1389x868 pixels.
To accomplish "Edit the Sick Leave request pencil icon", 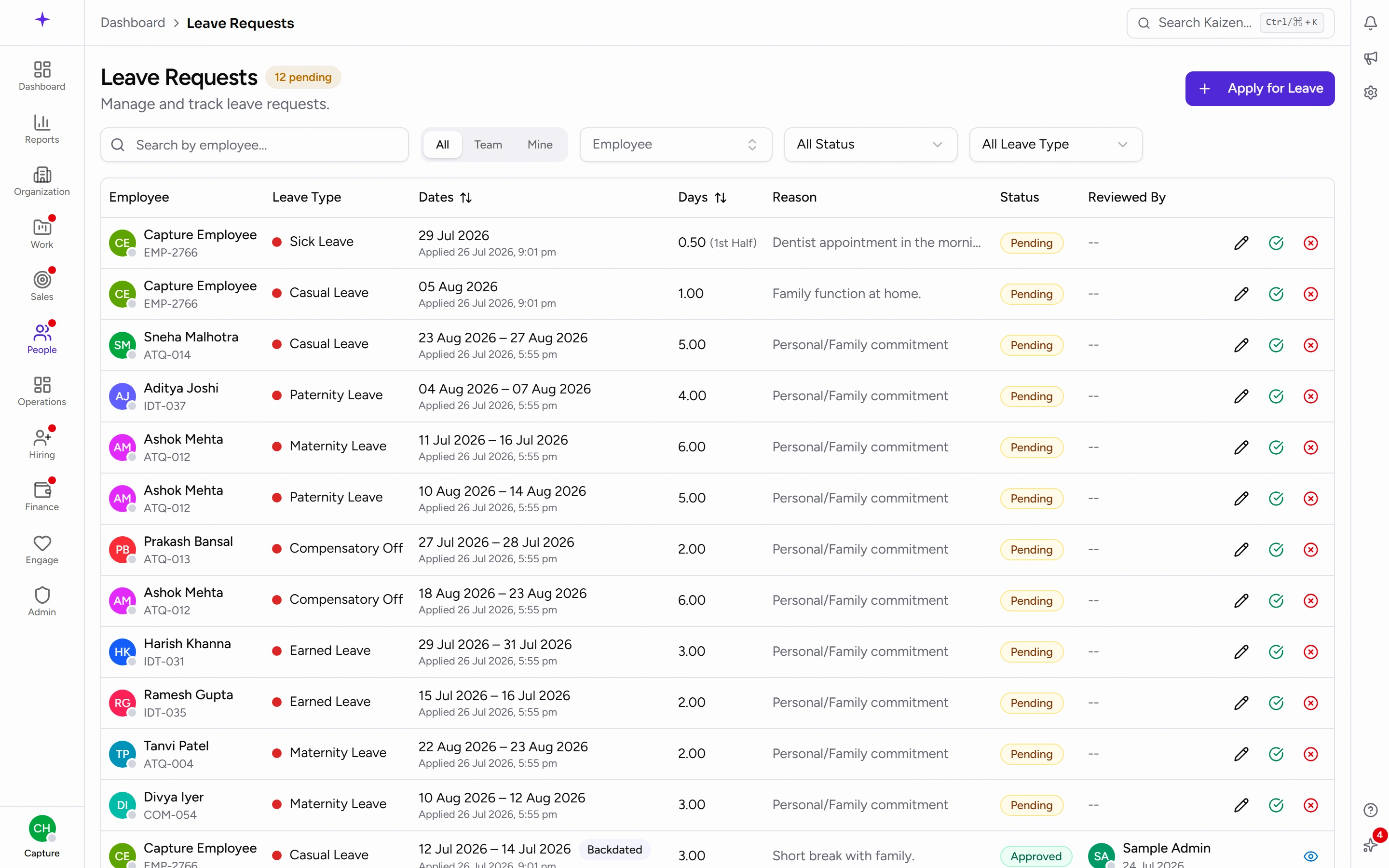I will (x=1241, y=243).
